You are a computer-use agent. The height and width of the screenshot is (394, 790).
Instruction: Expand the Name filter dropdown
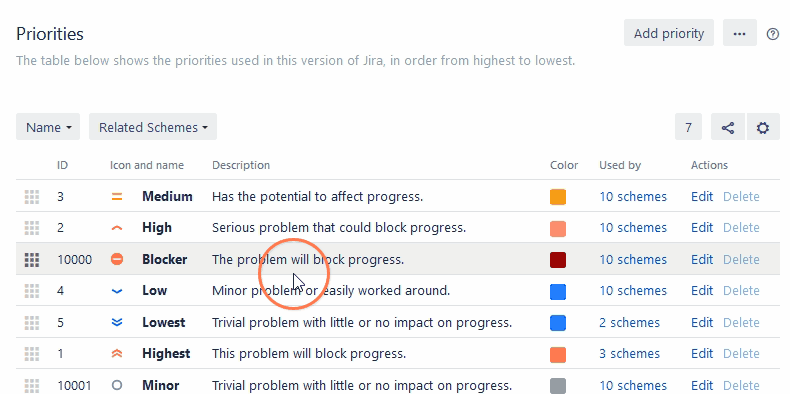click(48, 127)
